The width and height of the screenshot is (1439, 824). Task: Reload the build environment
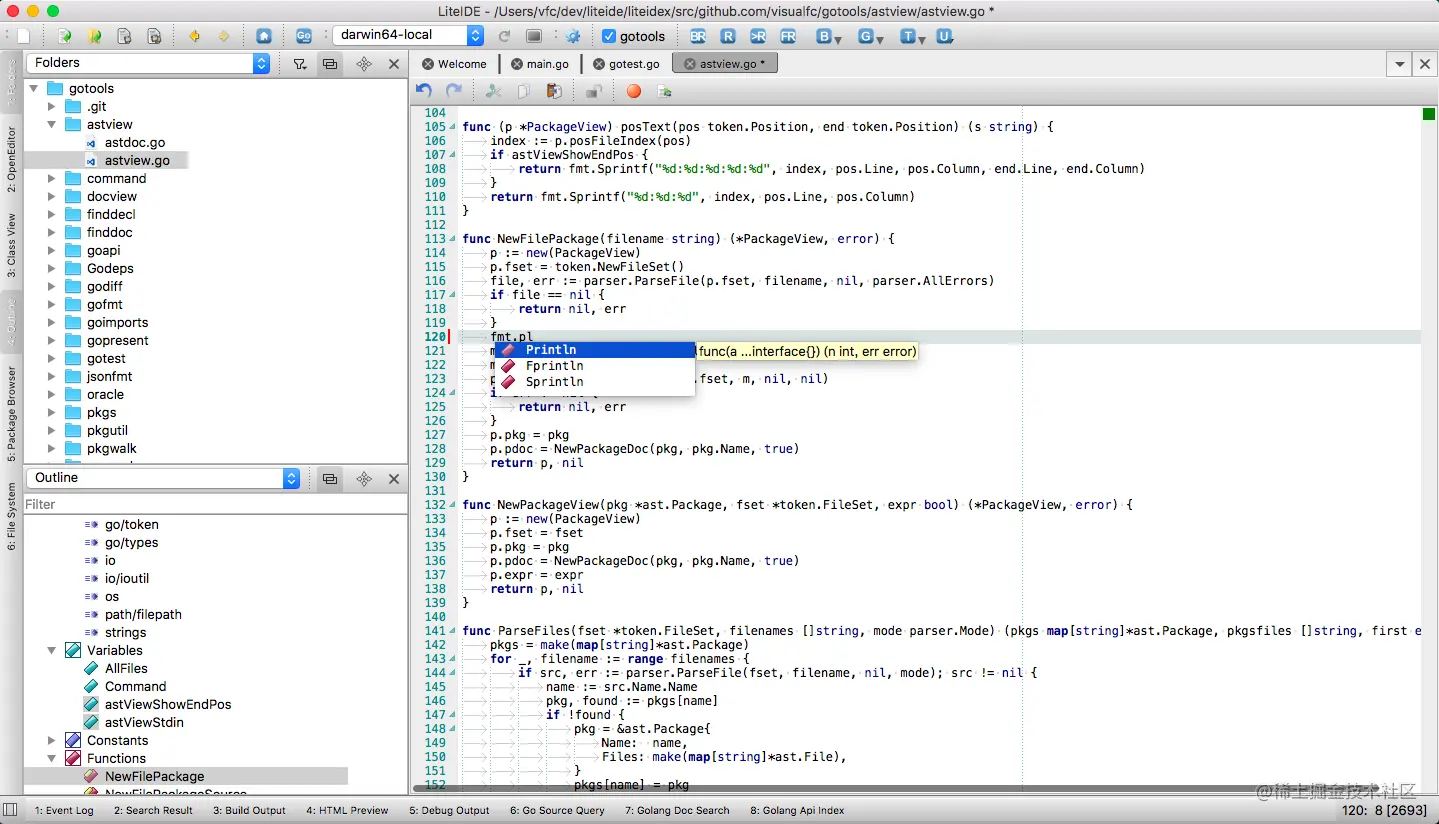click(505, 36)
